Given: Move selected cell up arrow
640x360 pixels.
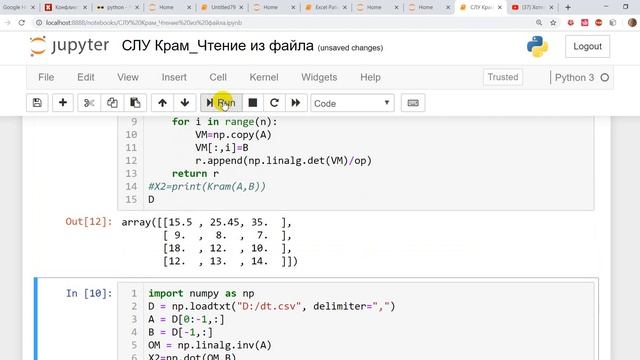Looking at the screenshot, I should point(162,103).
